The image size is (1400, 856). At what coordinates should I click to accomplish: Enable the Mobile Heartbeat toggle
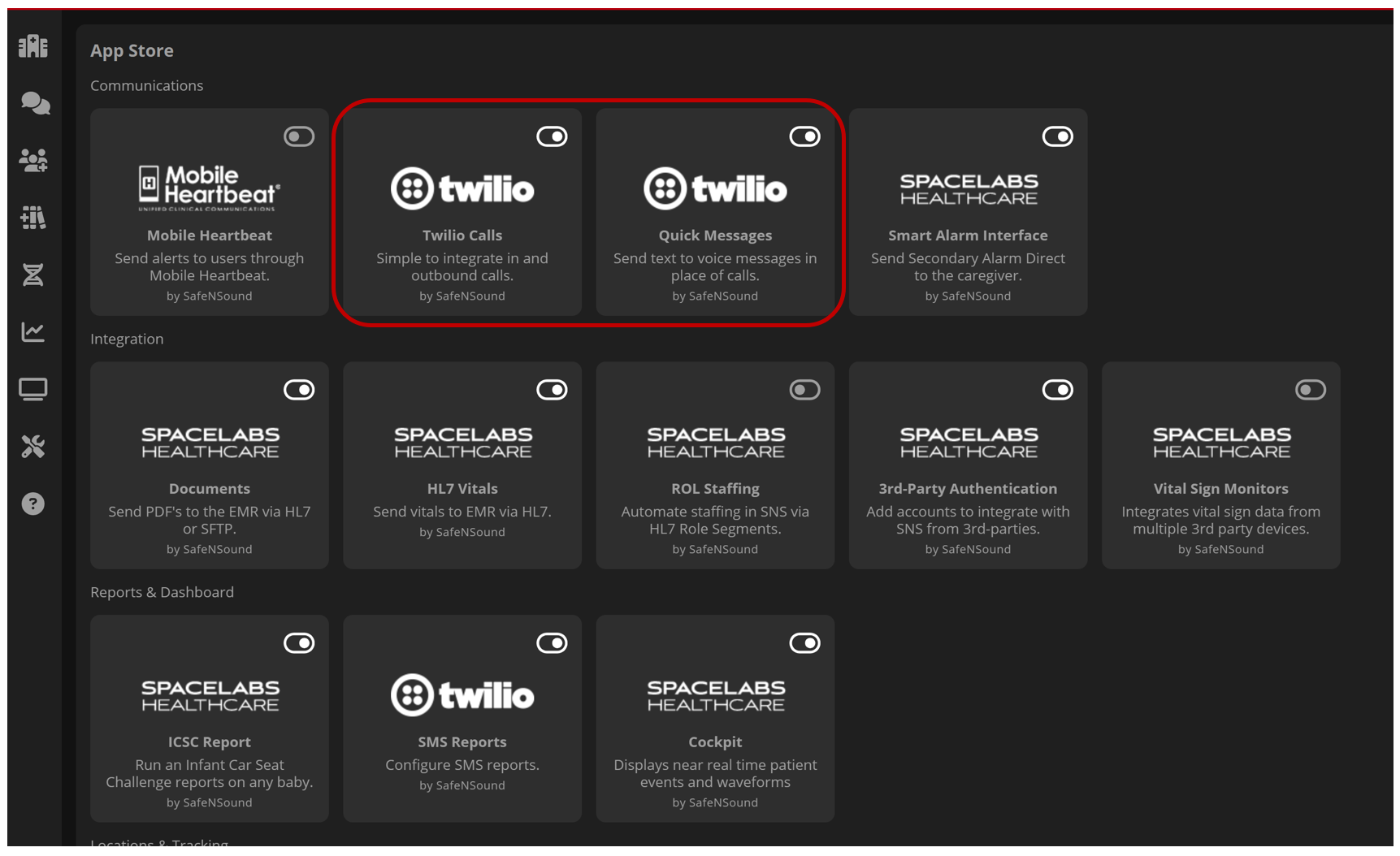click(299, 136)
